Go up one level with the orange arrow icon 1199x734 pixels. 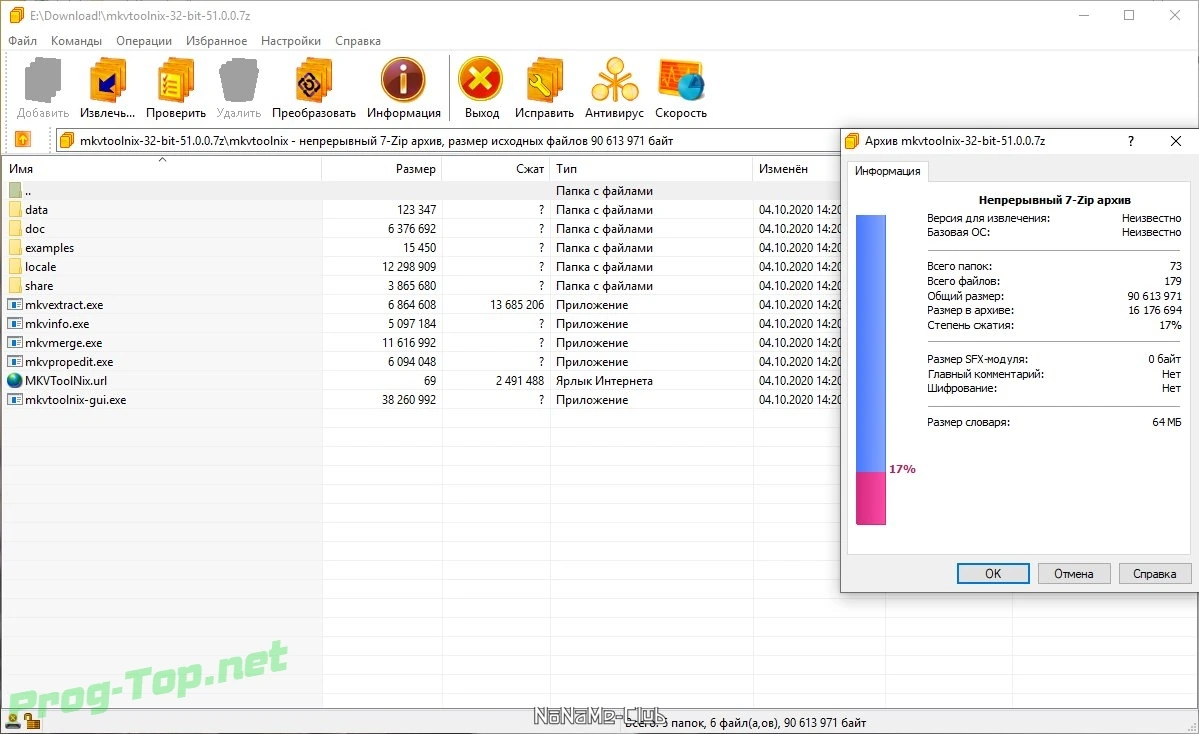23,140
